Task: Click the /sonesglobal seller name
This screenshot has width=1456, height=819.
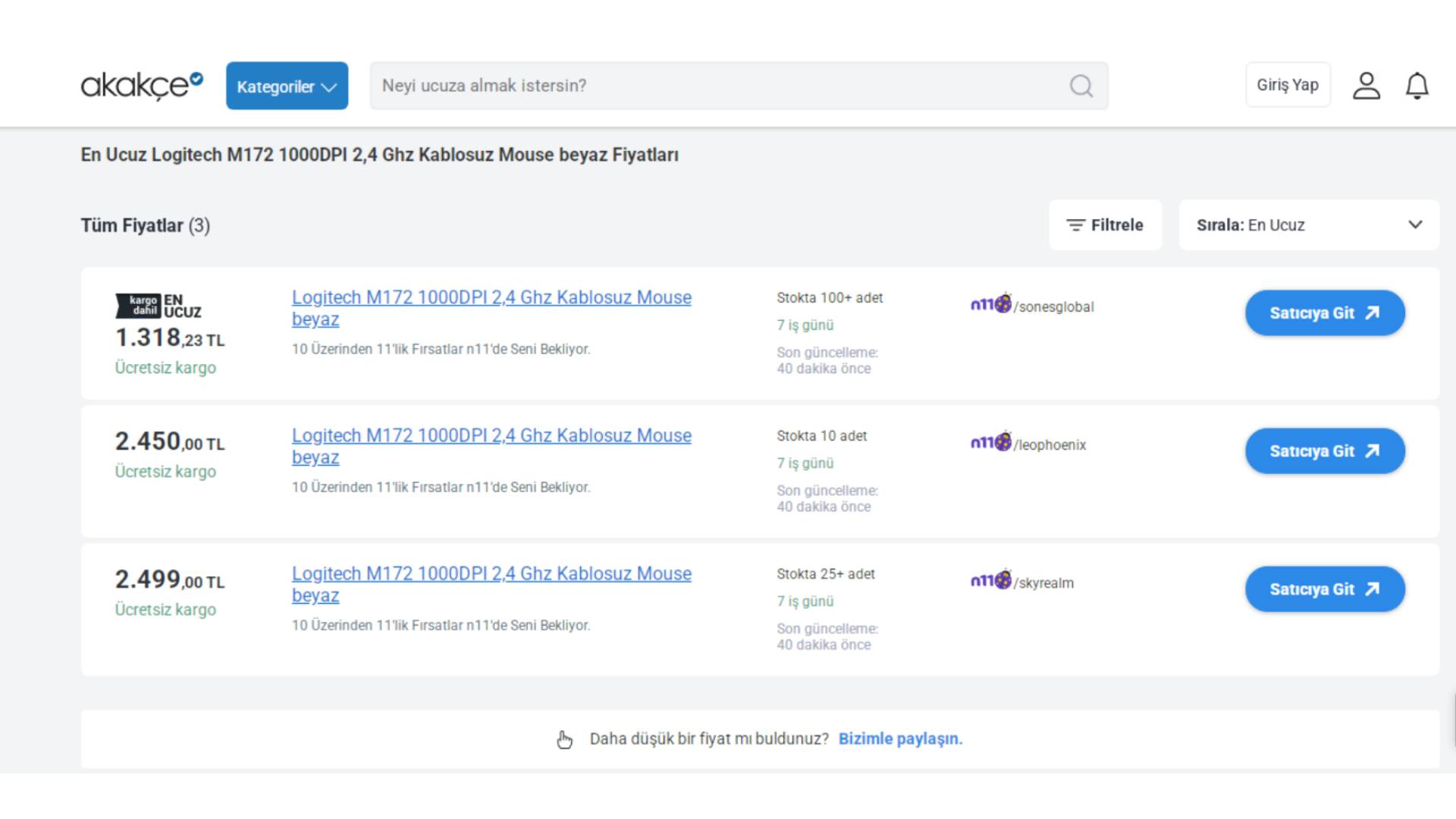Action: [1054, 307]
